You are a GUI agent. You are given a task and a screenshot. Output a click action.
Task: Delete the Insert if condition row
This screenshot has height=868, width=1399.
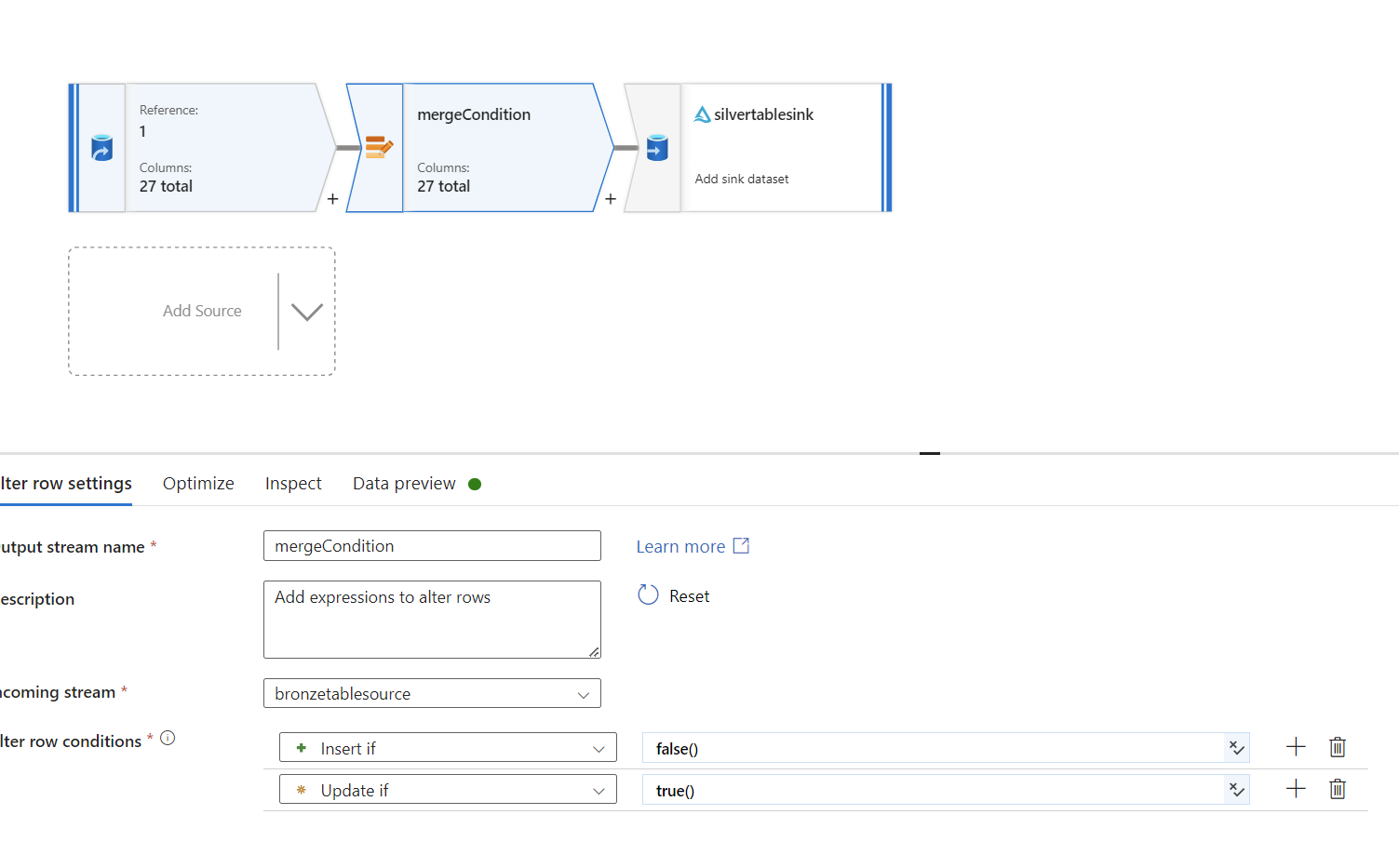[x=1338, y=747]
